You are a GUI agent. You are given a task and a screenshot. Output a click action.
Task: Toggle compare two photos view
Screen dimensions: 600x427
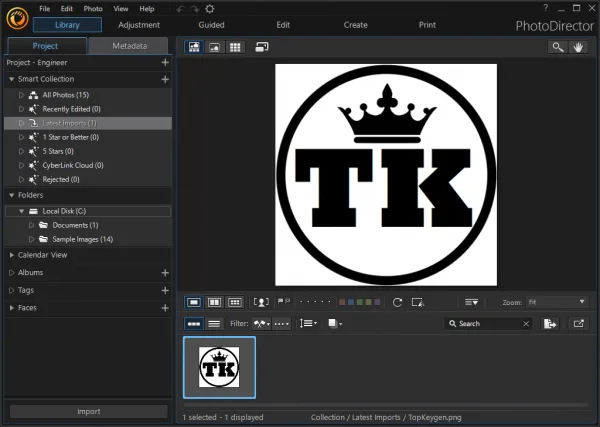pyautogui.click(x=214, y=302)
